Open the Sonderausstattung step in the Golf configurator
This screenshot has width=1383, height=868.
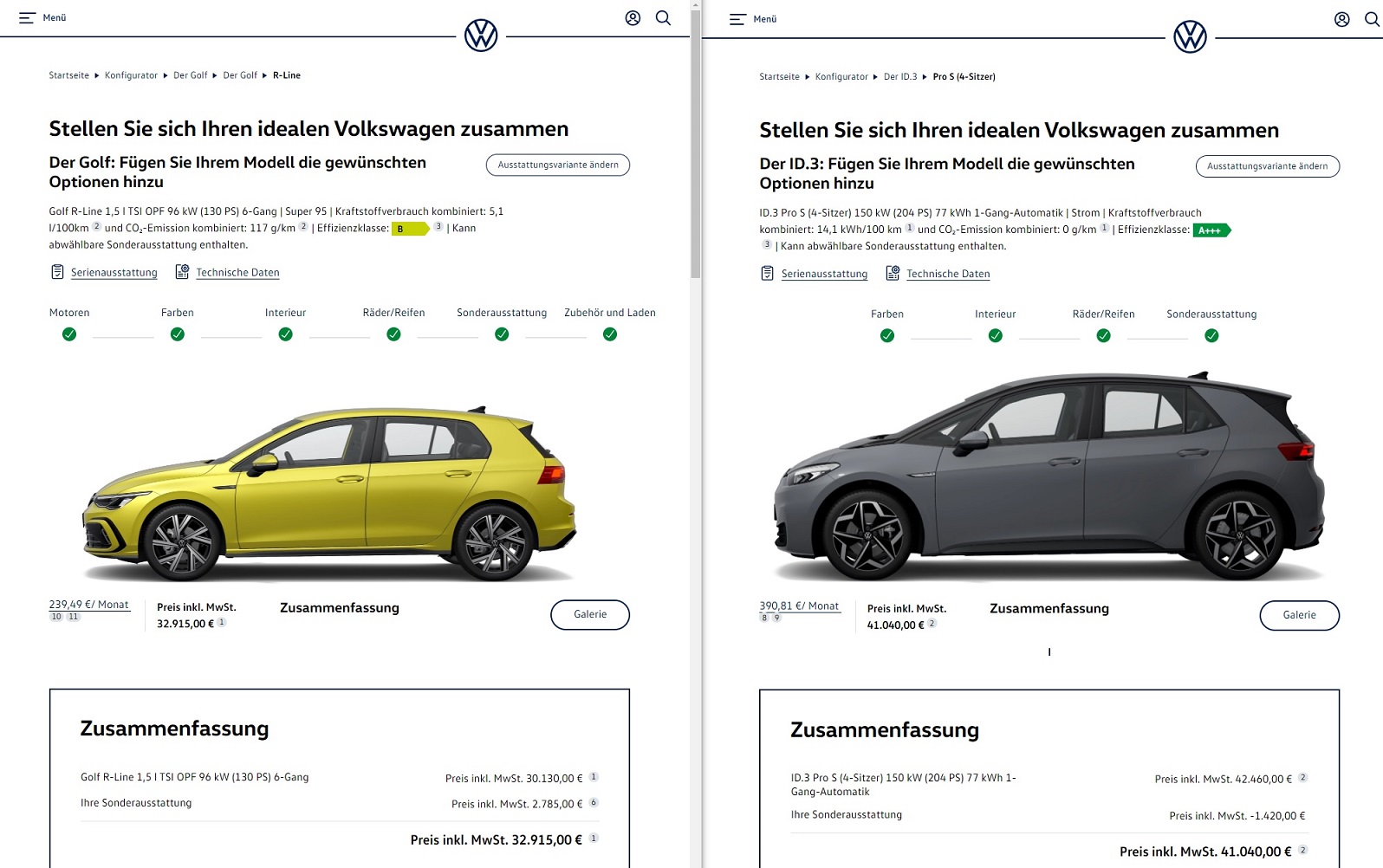[502, 313]
